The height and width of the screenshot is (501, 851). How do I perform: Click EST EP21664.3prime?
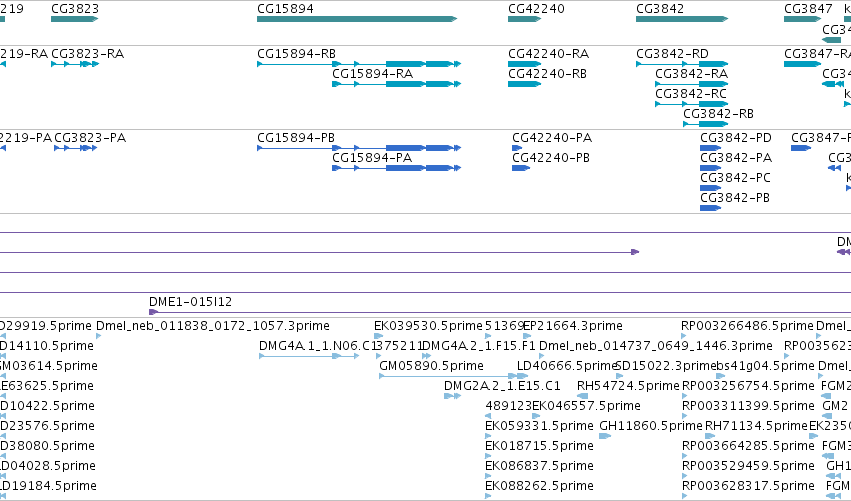tap(527, 336)
